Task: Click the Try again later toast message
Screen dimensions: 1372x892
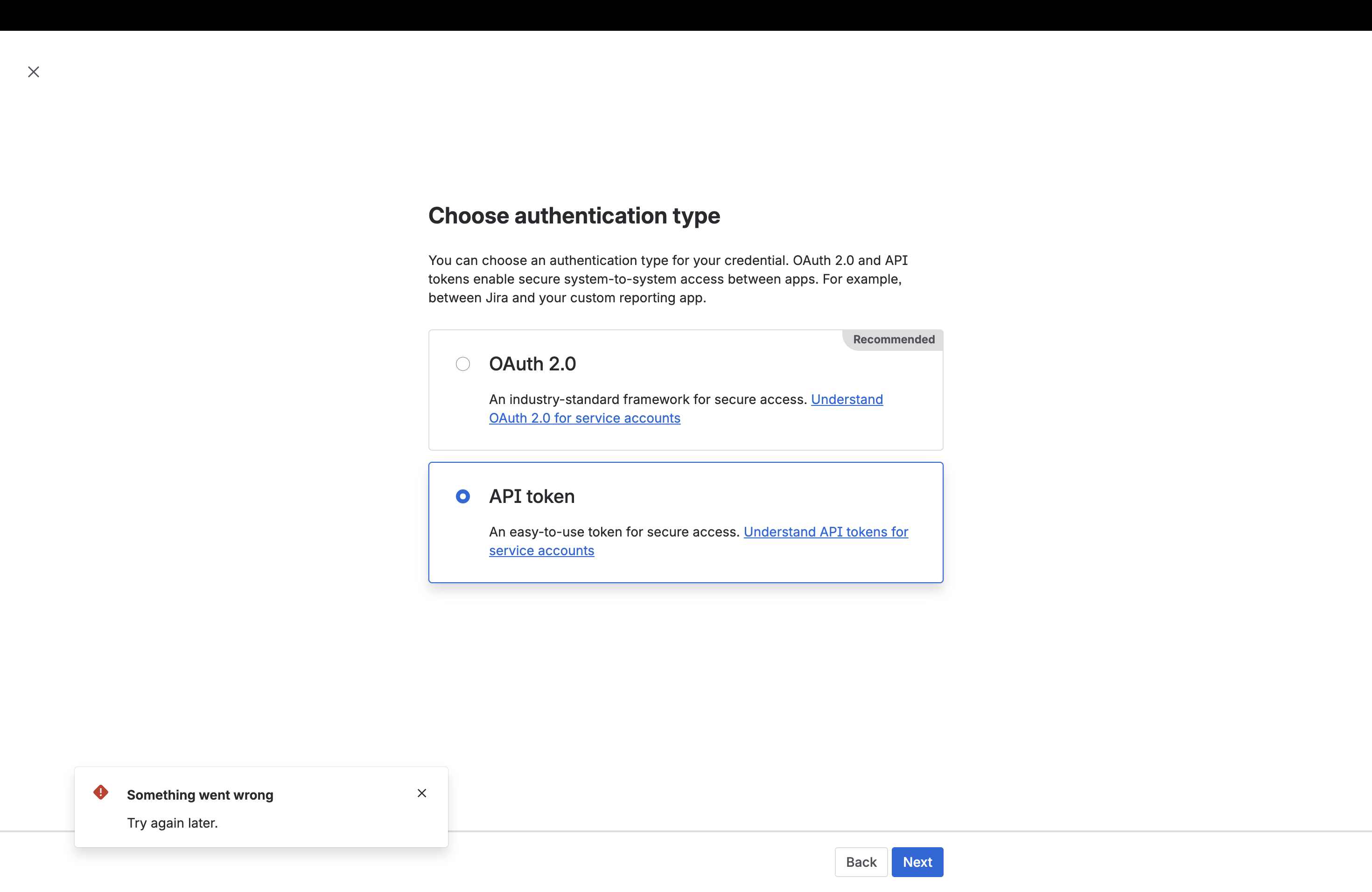Action: 172,823
